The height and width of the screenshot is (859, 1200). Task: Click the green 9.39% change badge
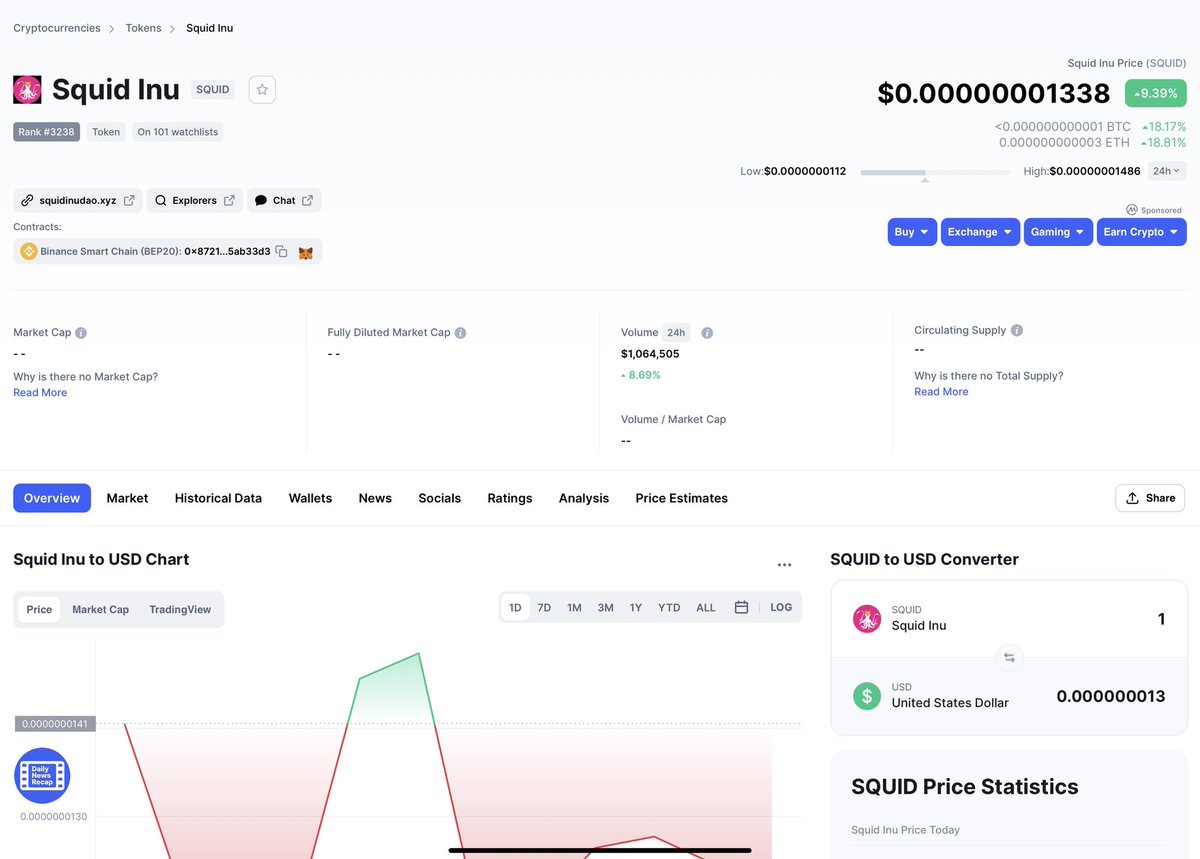click(1156, 93)
